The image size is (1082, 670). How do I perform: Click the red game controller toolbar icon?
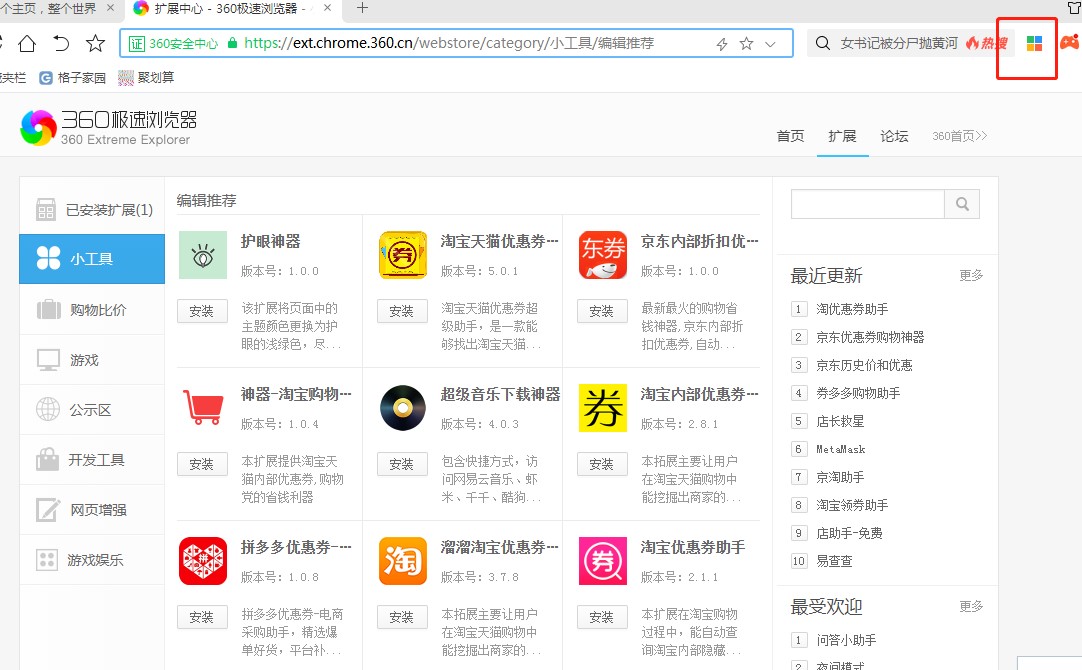pyautogui.click(x=1069, y=44)
